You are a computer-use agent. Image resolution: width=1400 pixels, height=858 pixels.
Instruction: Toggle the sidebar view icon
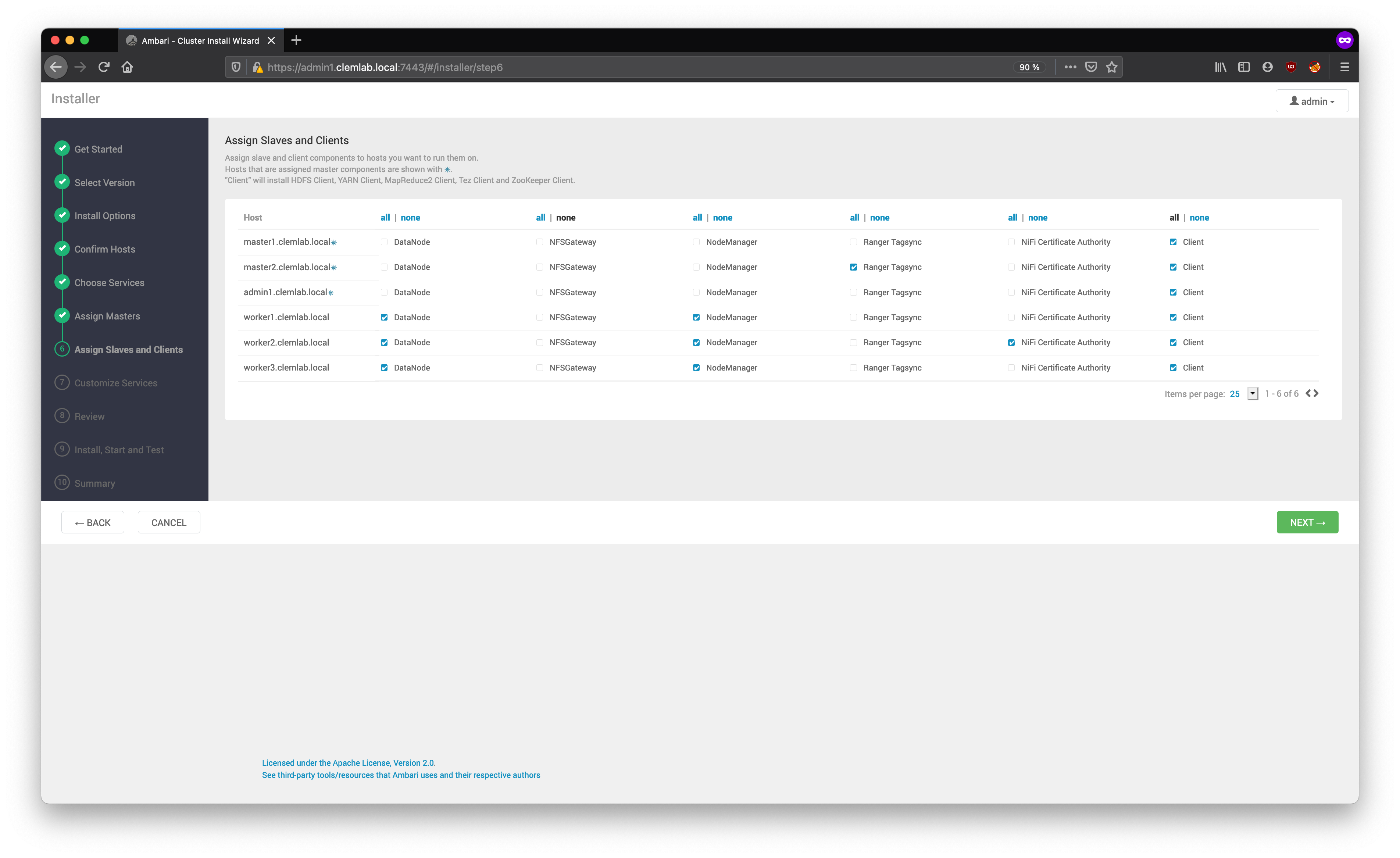(x=1244, y=67)
